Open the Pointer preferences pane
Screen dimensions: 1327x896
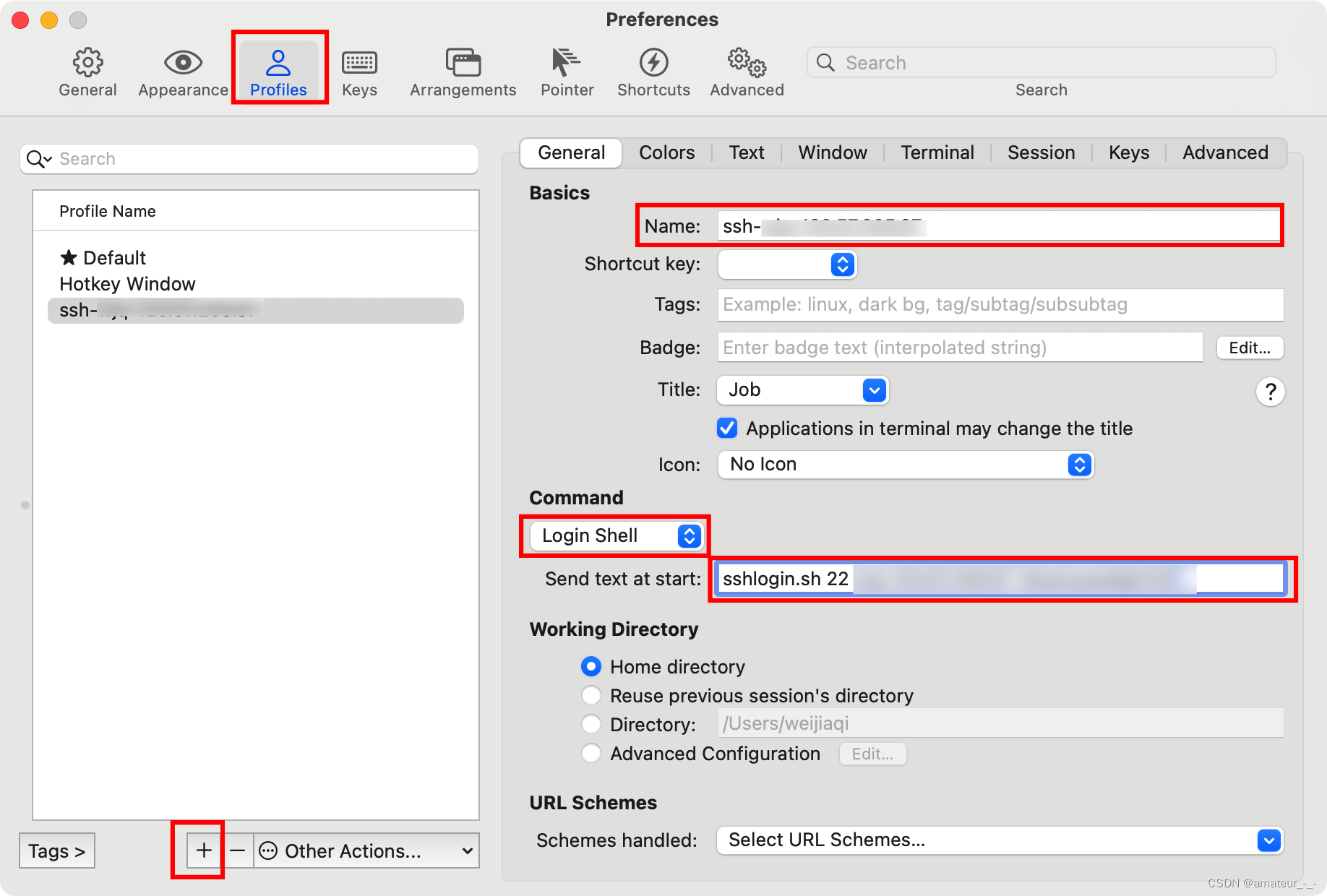pos(567,72)
